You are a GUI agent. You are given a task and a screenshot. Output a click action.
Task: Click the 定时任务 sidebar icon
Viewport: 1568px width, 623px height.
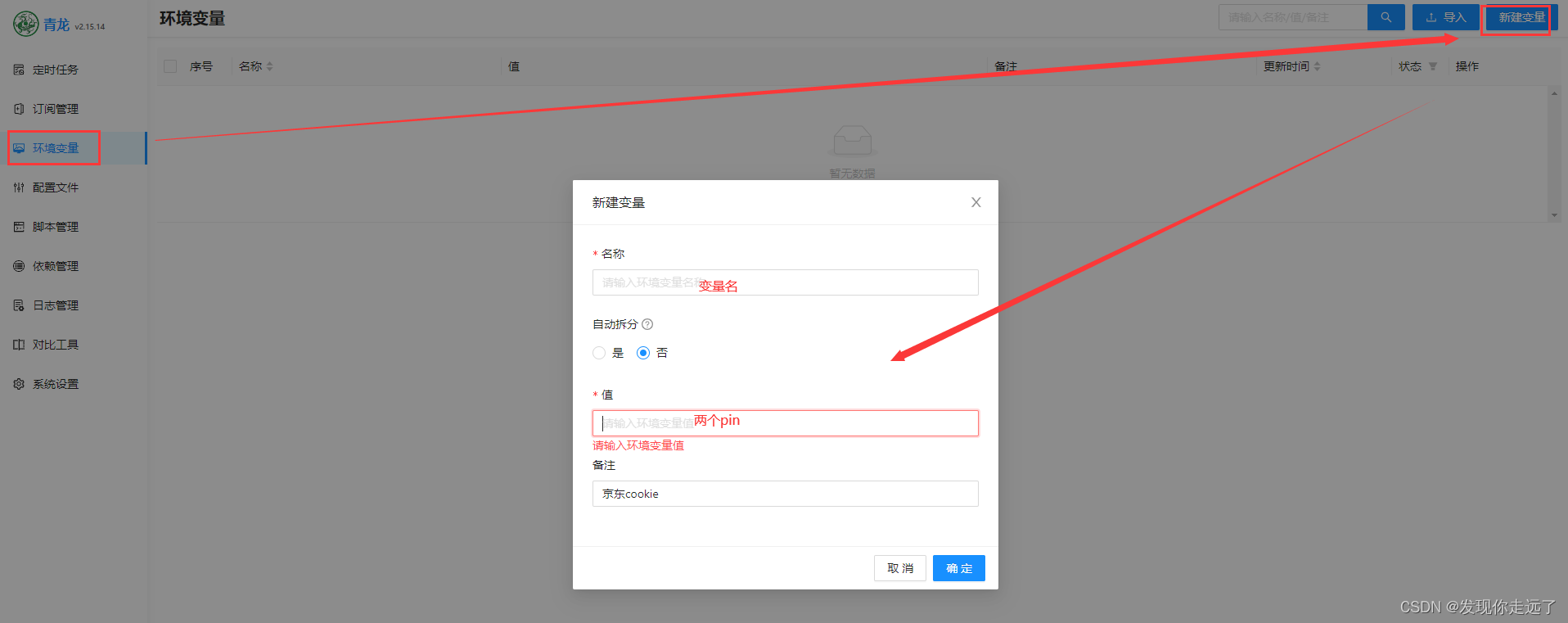pyautogui.click(x=19, y=70)
